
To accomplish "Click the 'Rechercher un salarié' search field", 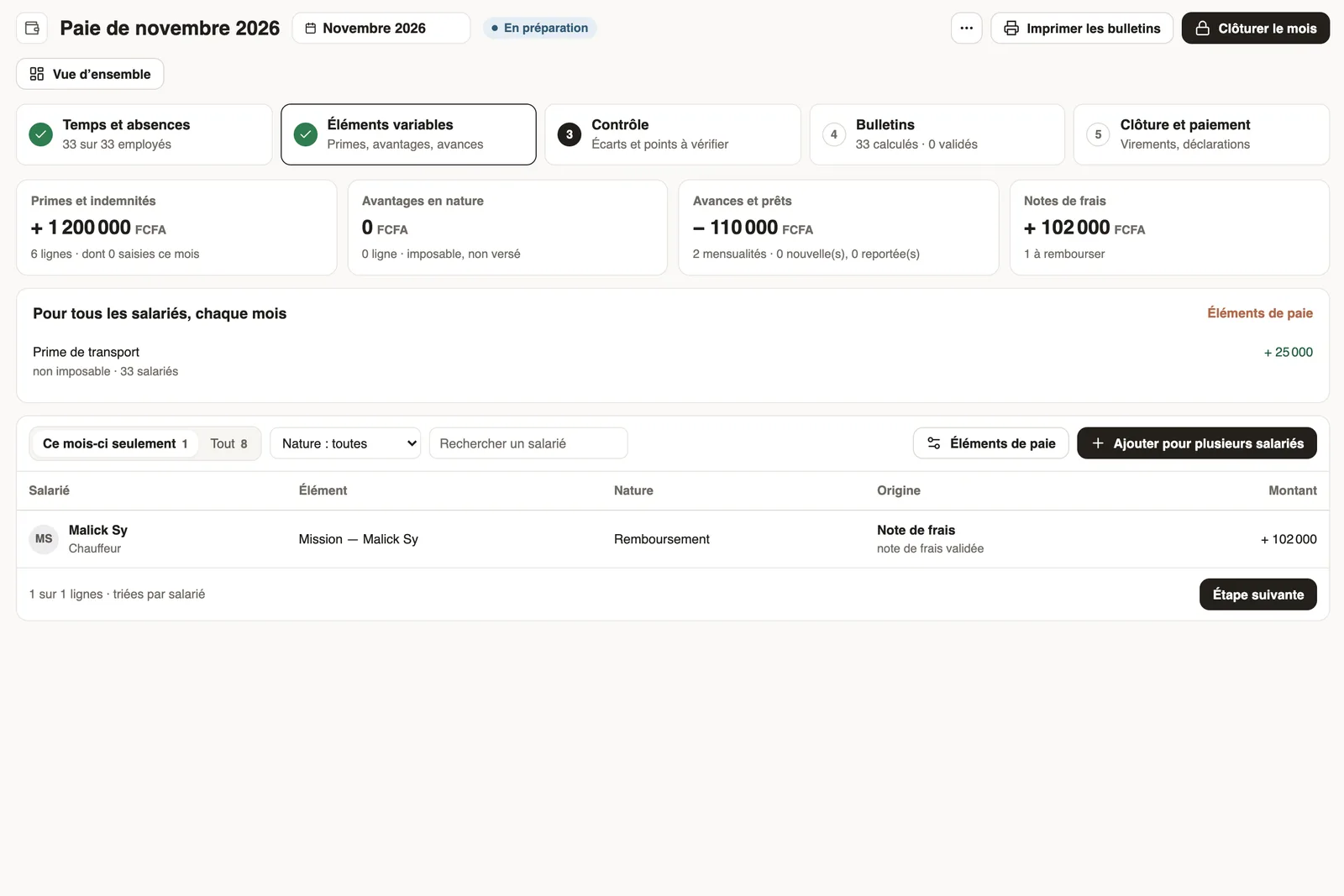I will [528, 443].
